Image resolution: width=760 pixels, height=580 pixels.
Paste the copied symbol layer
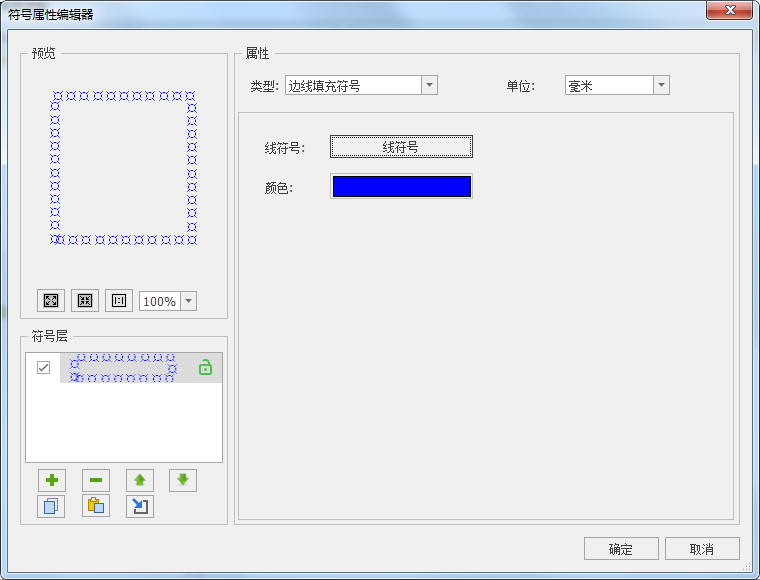tap(96, 506)
